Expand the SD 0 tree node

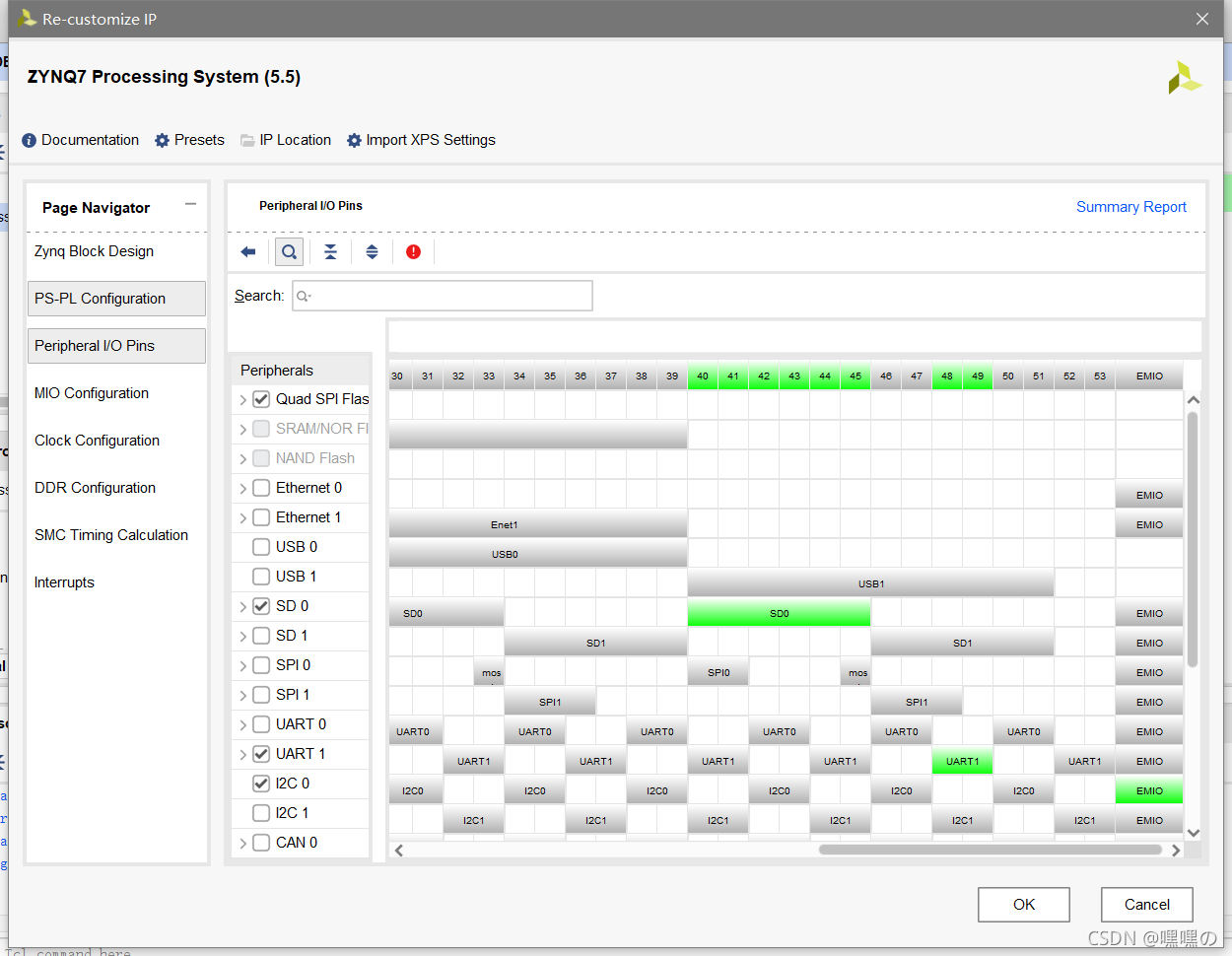(243, 607)
